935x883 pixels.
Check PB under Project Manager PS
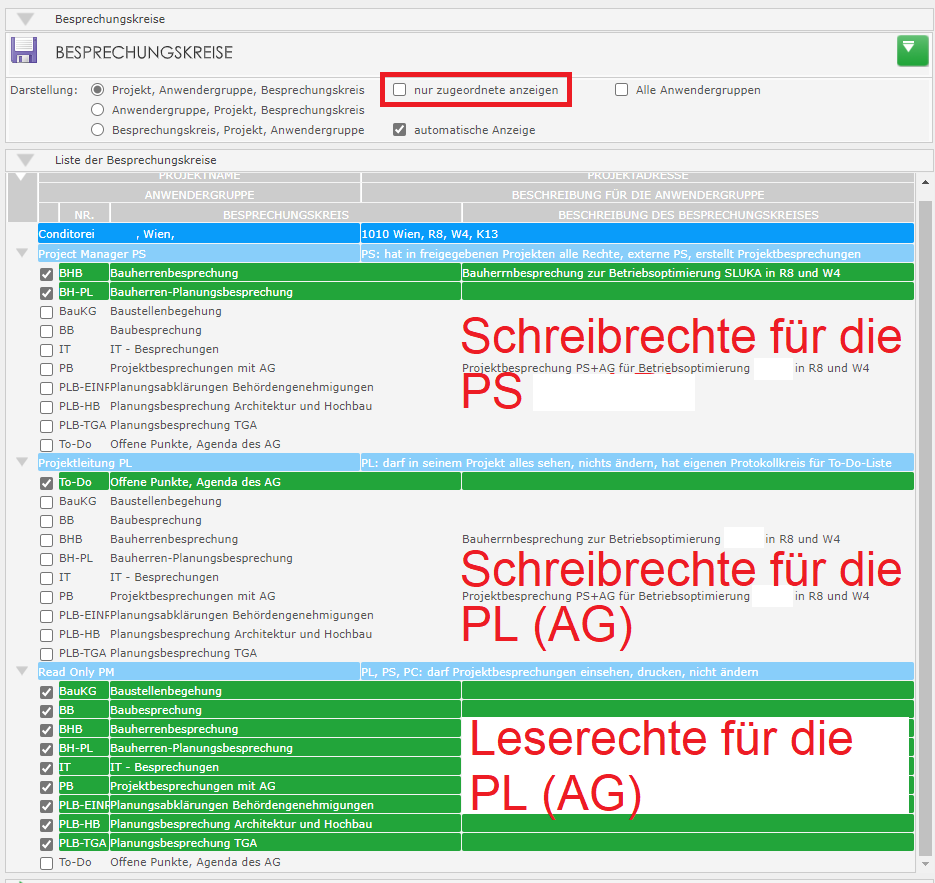click(47, 370)
